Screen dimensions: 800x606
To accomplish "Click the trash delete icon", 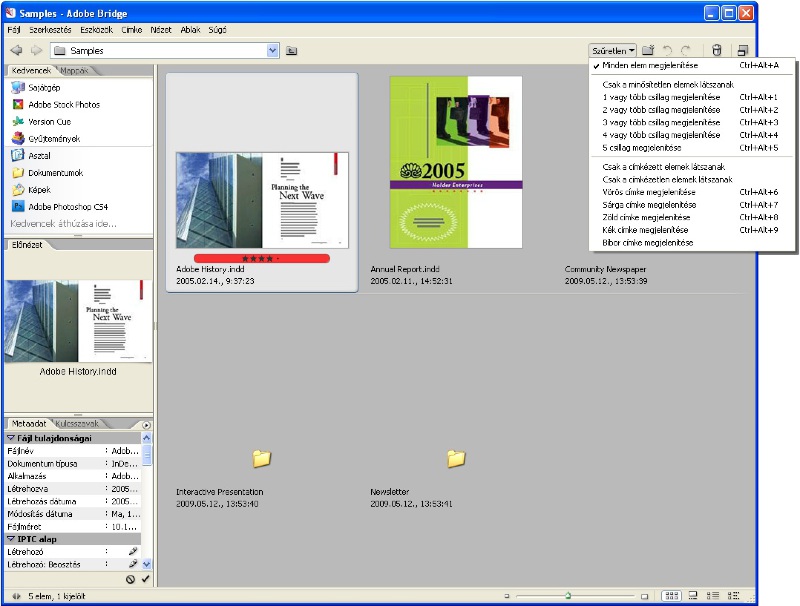I will coord(717,50).
